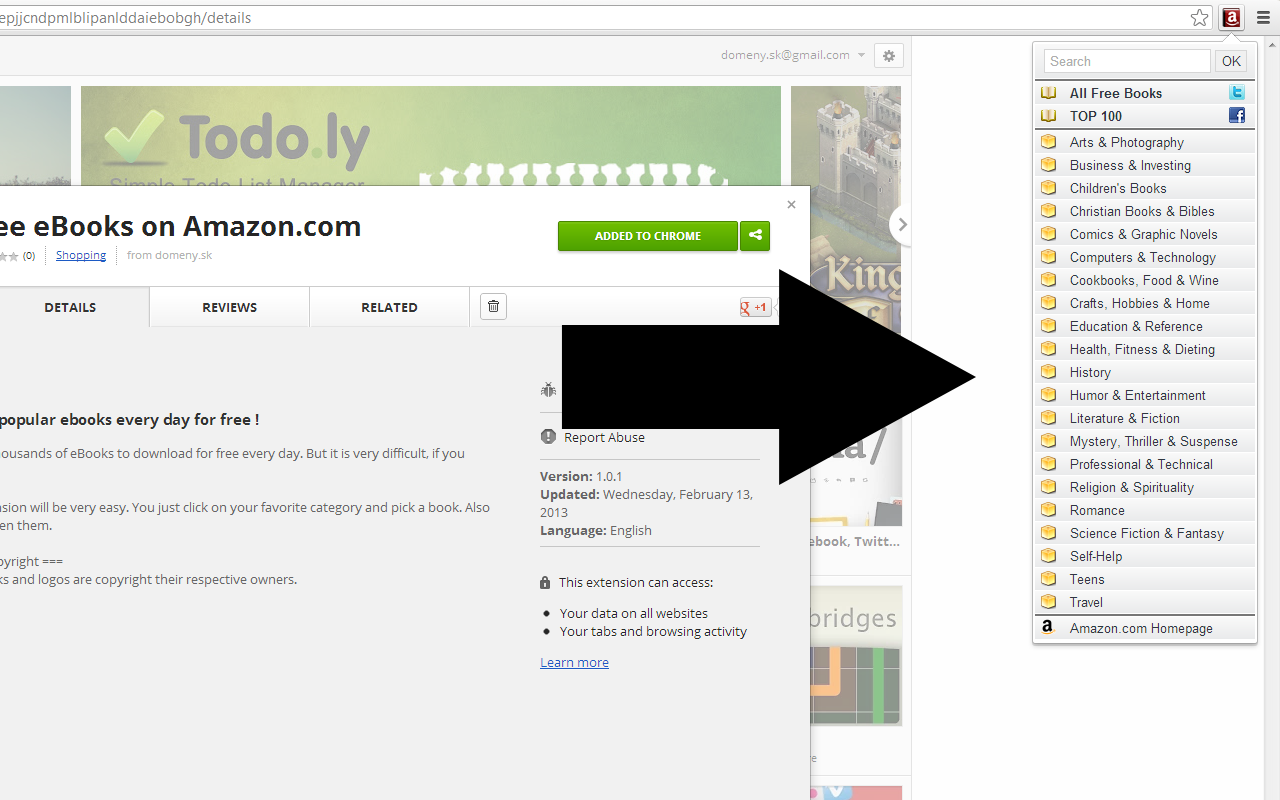Select Humor & Entertainment category
Viewport: 1280px width, 800px height.
[1145, 395]
